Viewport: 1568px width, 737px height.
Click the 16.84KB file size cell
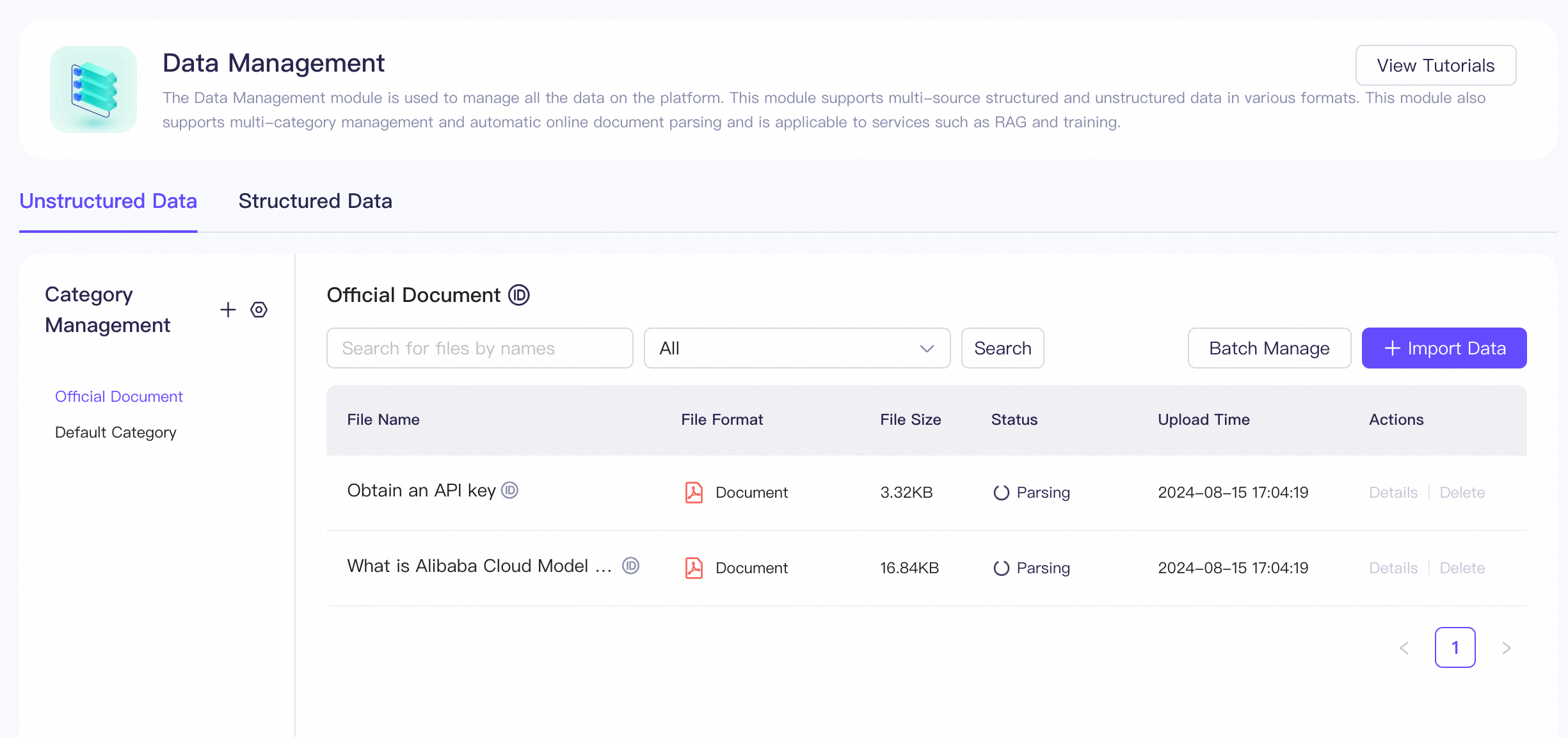(909, 568)
